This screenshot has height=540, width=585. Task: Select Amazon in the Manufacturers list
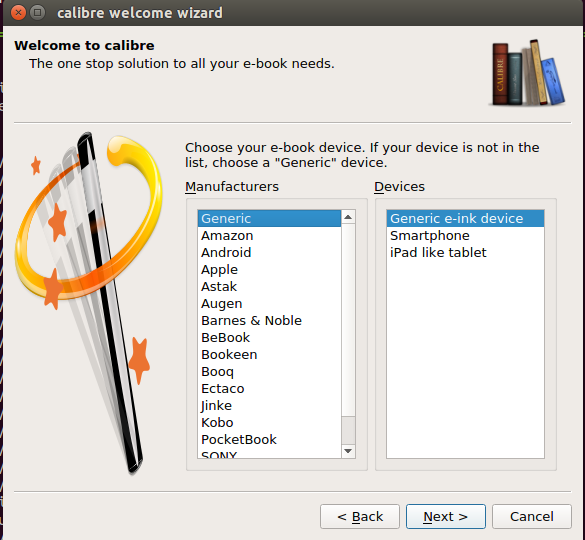point(269,235)
